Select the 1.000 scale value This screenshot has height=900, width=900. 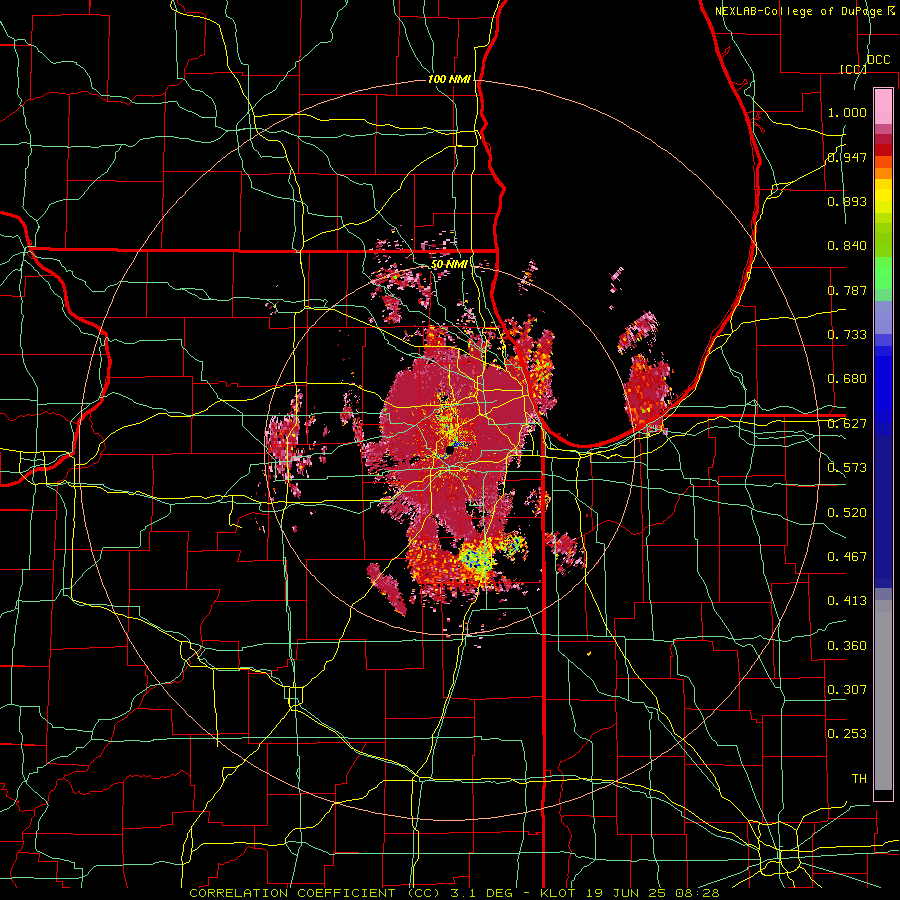point(847,112)
